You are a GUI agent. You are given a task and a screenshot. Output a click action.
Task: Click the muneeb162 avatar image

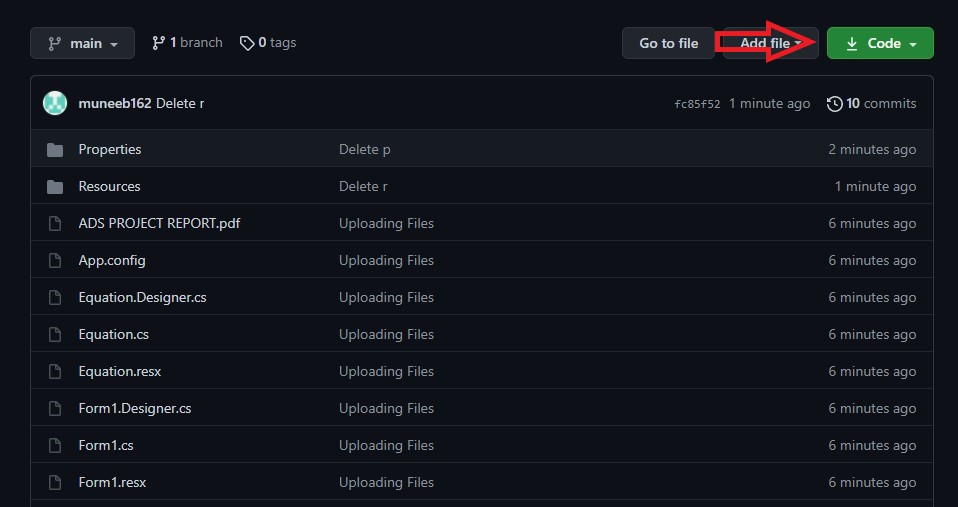pyautogui.click(x=55, y=103)
